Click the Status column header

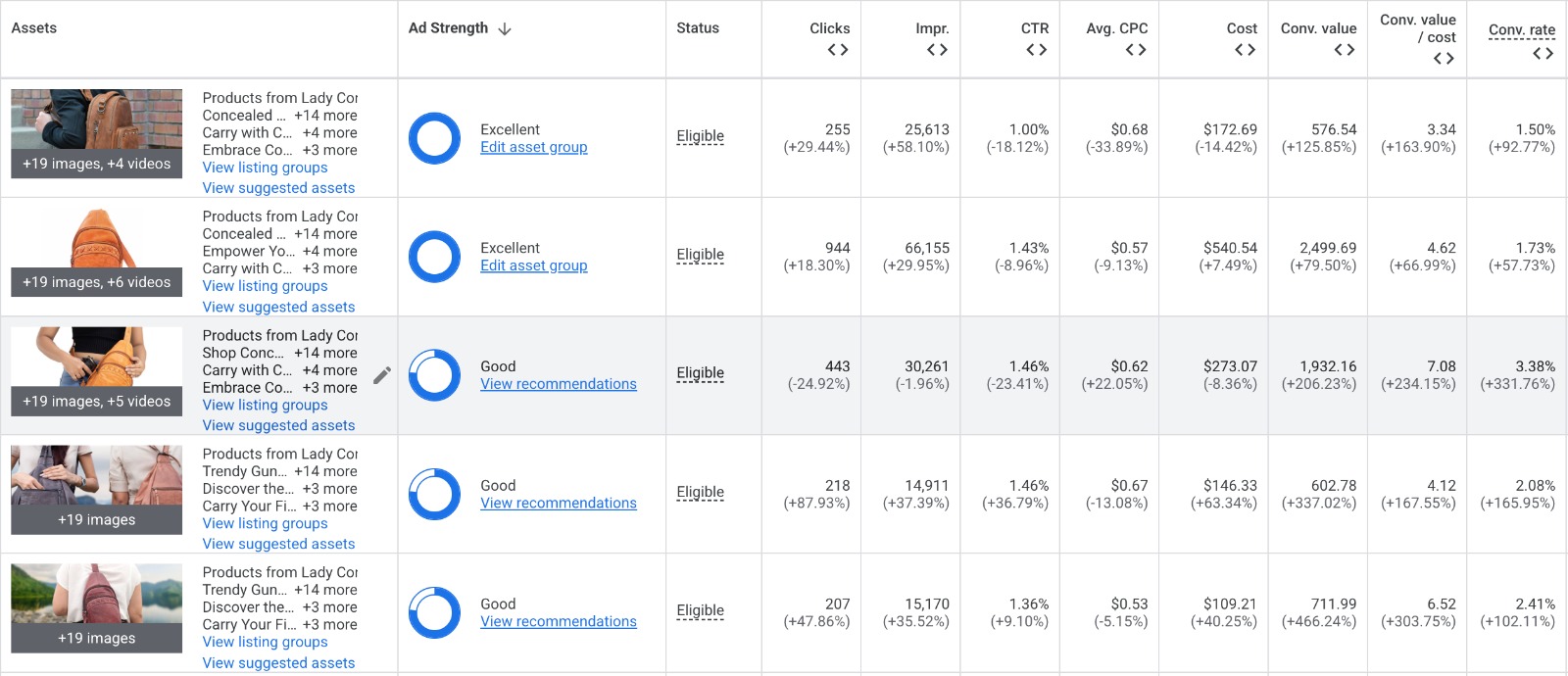698,28
